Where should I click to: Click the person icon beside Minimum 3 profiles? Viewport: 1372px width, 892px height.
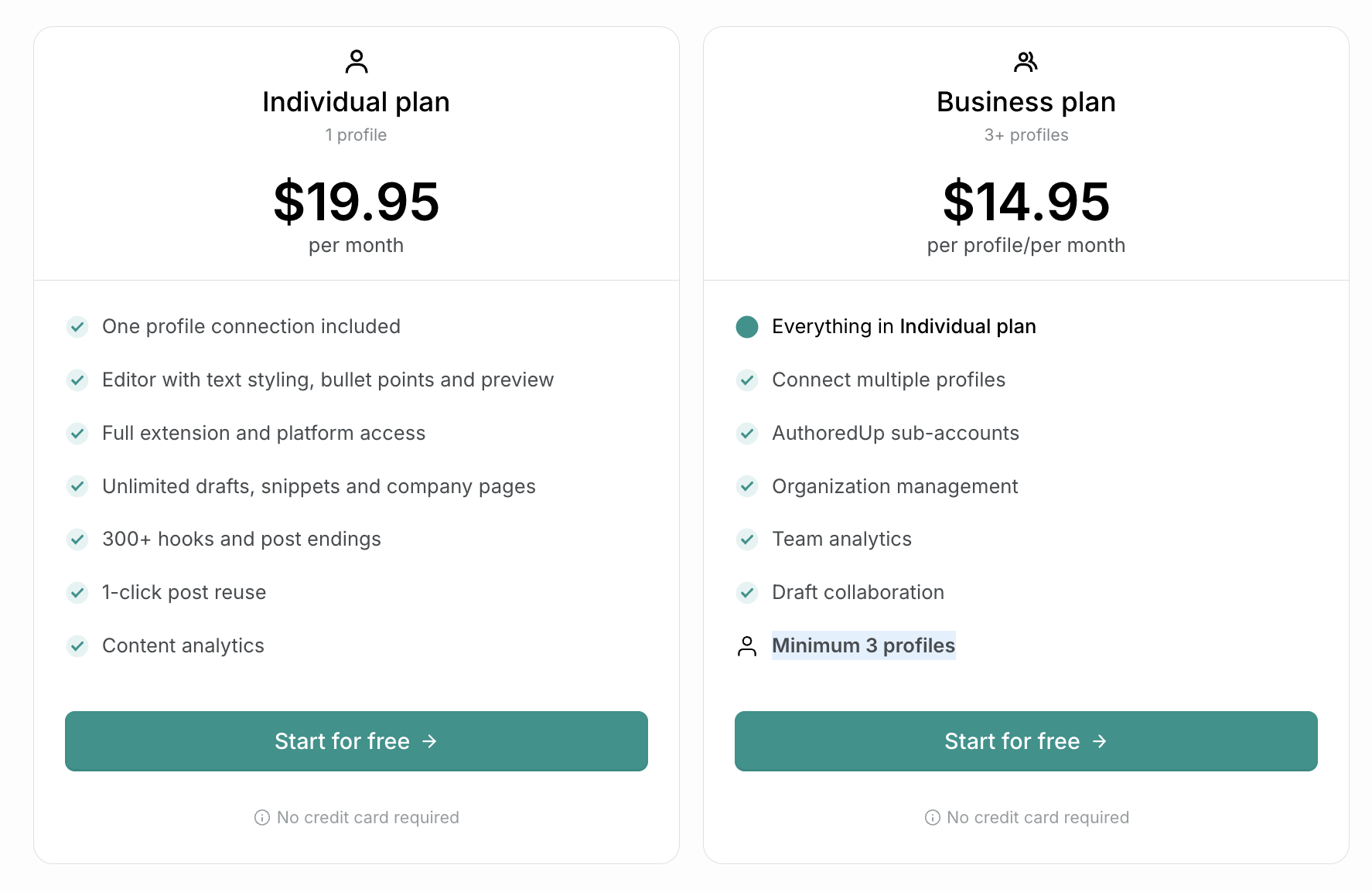(747, 646)
